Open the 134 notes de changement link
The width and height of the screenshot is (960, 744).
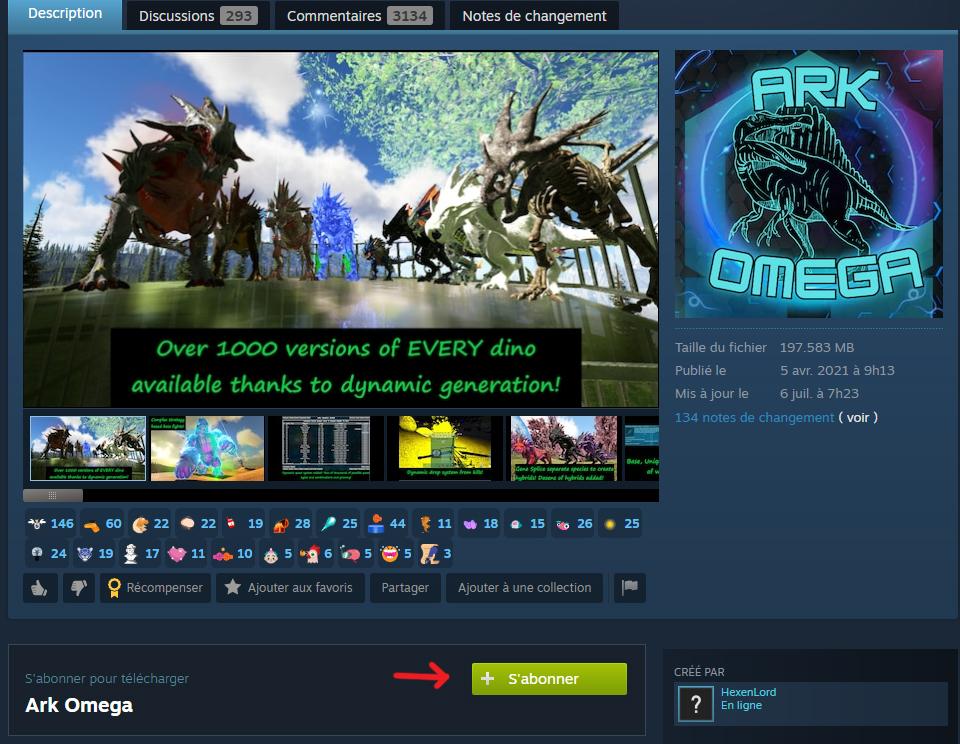pyautogui.click(x=754, y=418)
